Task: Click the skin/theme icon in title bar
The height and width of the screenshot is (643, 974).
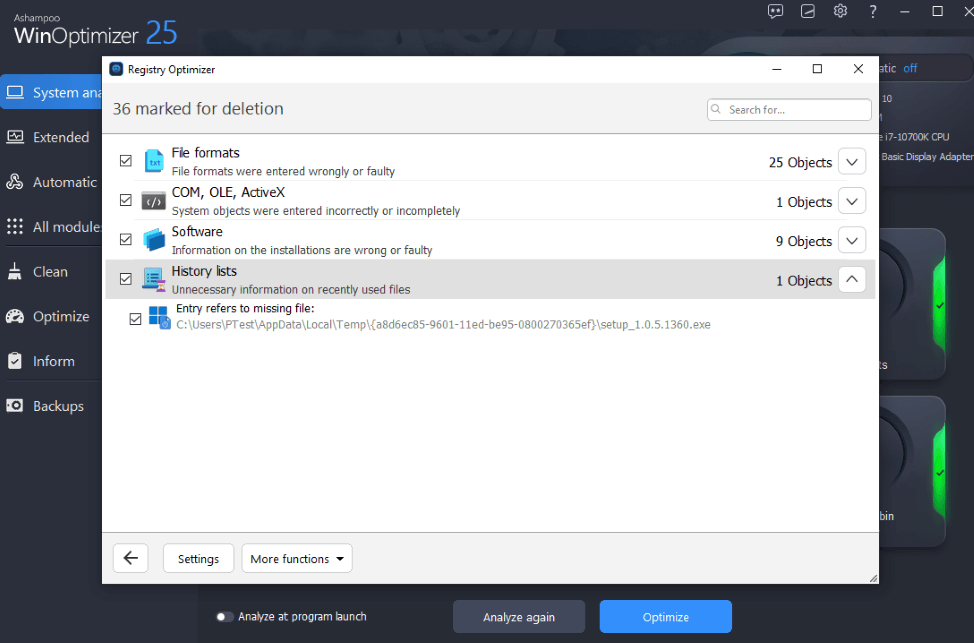Action: click(x=808, y=11)
